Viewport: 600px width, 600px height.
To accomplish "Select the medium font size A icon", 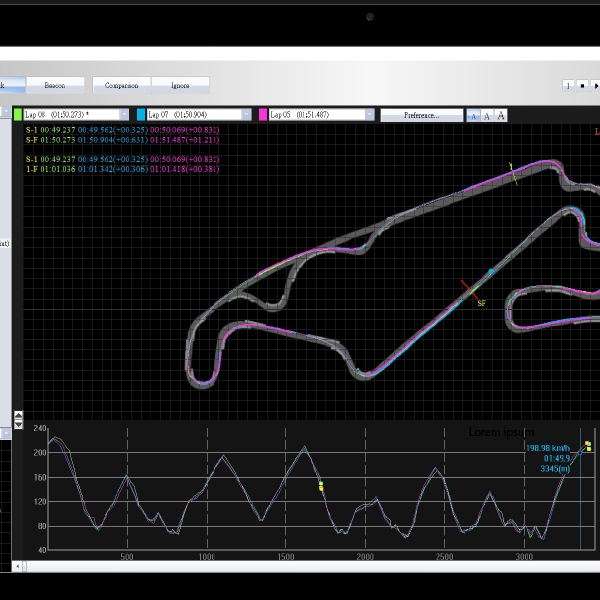I will pyautogui.click(x=487, y=115).
